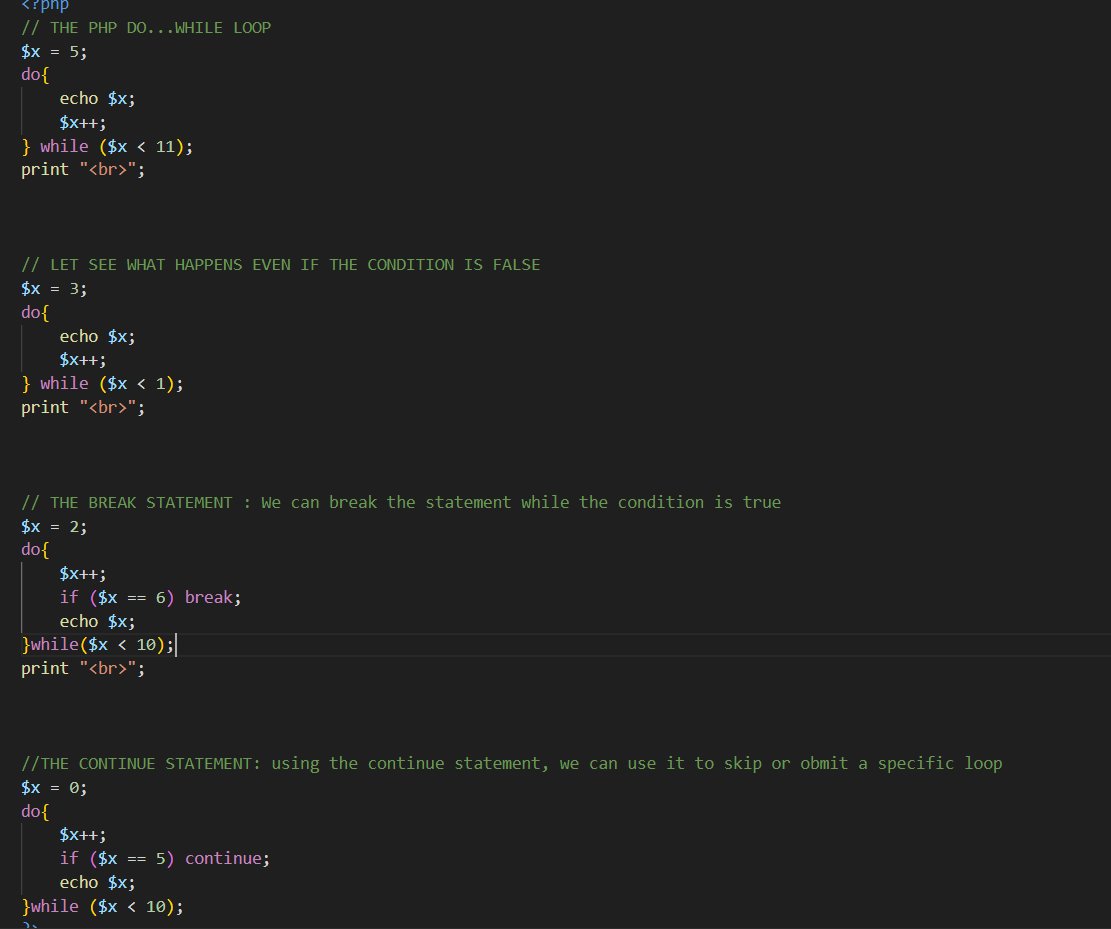Click the first print "<br>"; statement

tap(80, 169)
